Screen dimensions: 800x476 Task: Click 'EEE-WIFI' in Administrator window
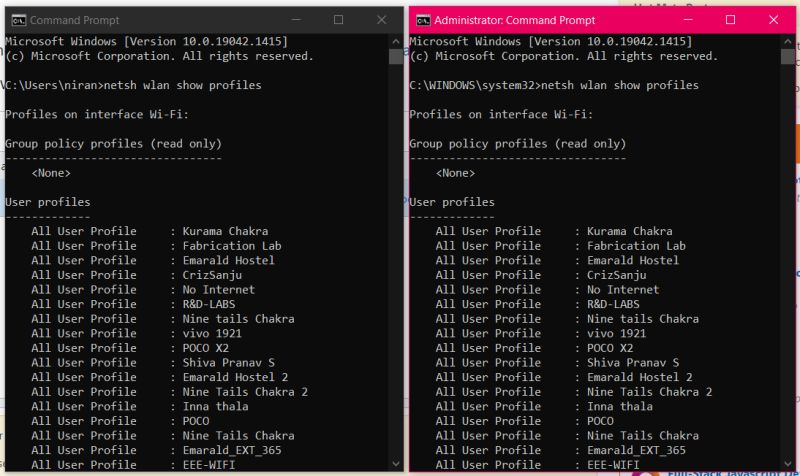tap(613, 465)
